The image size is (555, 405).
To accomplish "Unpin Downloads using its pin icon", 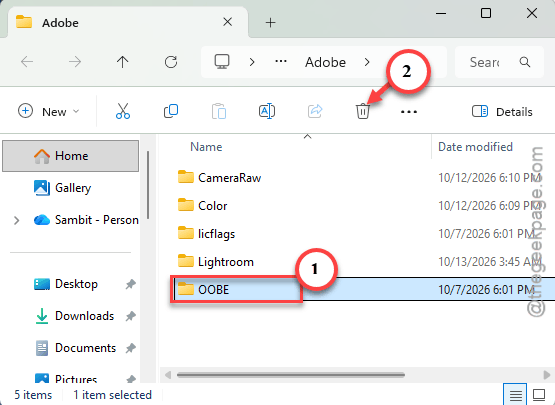I will tap(131, 316).
